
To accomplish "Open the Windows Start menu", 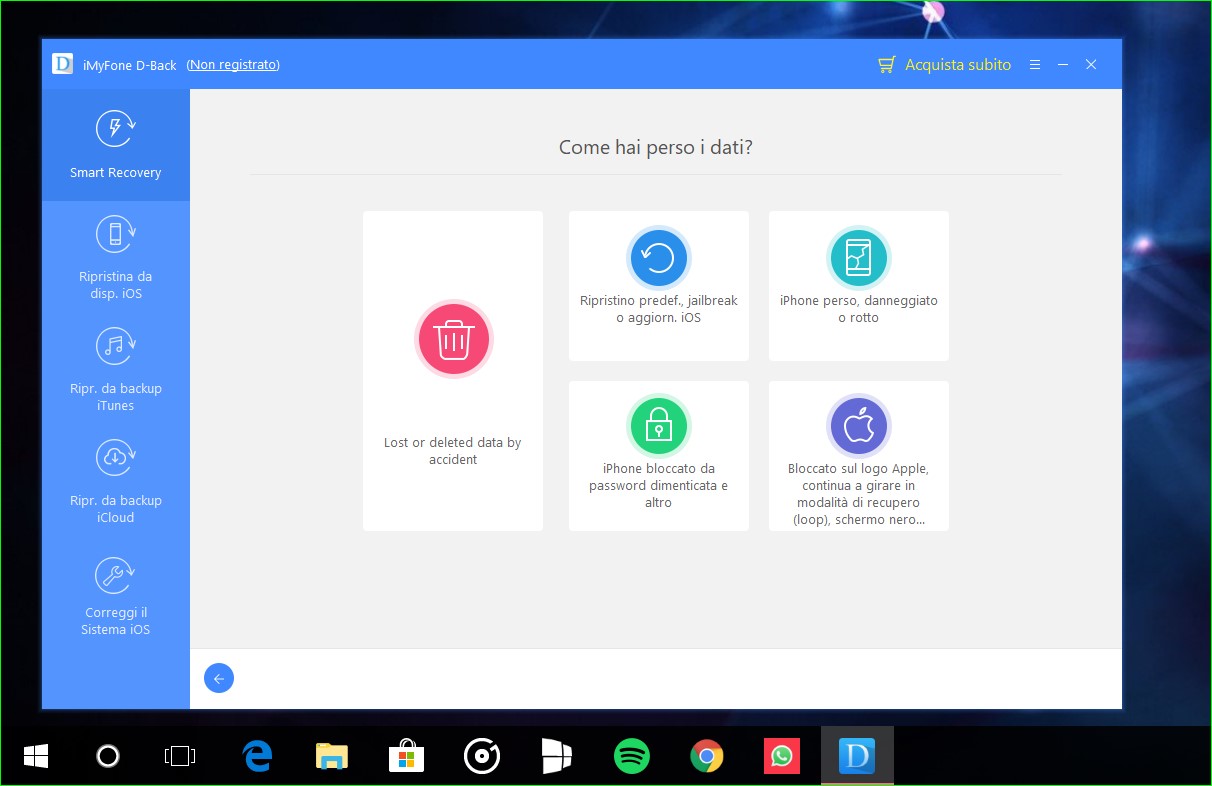I will (36, 756).
